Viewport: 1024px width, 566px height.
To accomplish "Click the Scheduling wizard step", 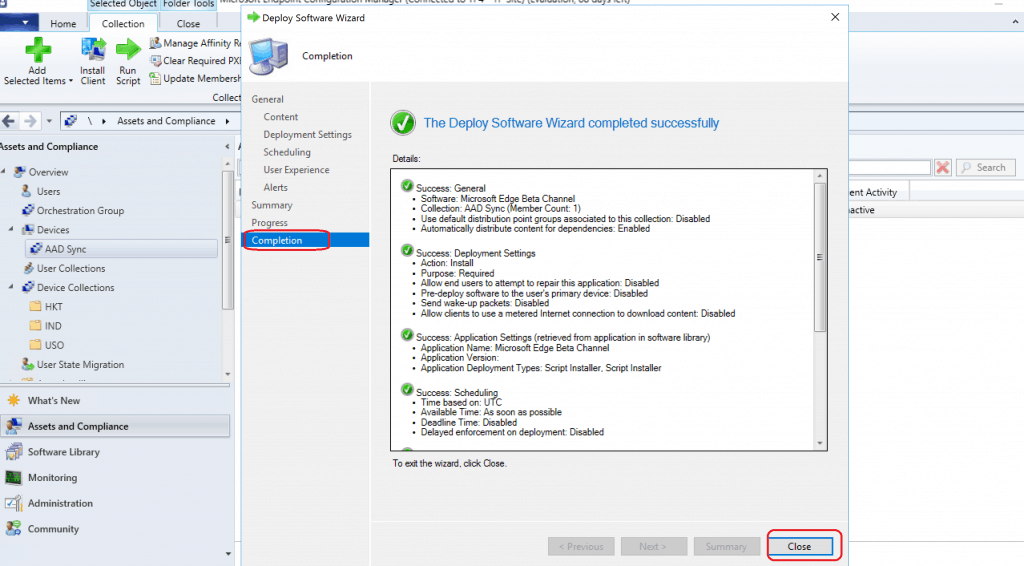I will coord(287,152).
